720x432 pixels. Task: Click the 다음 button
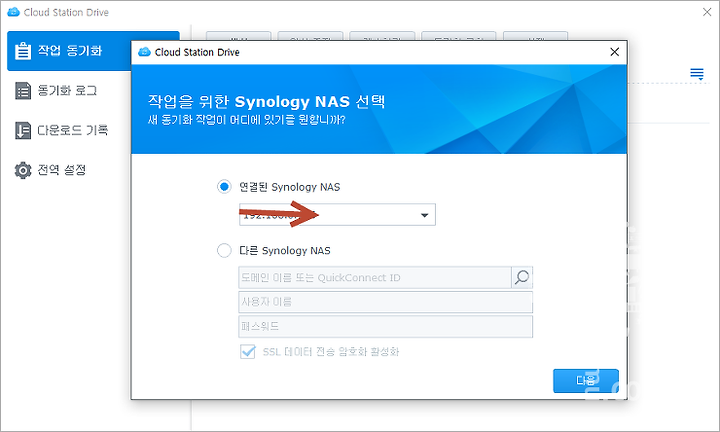click(585, 381)
